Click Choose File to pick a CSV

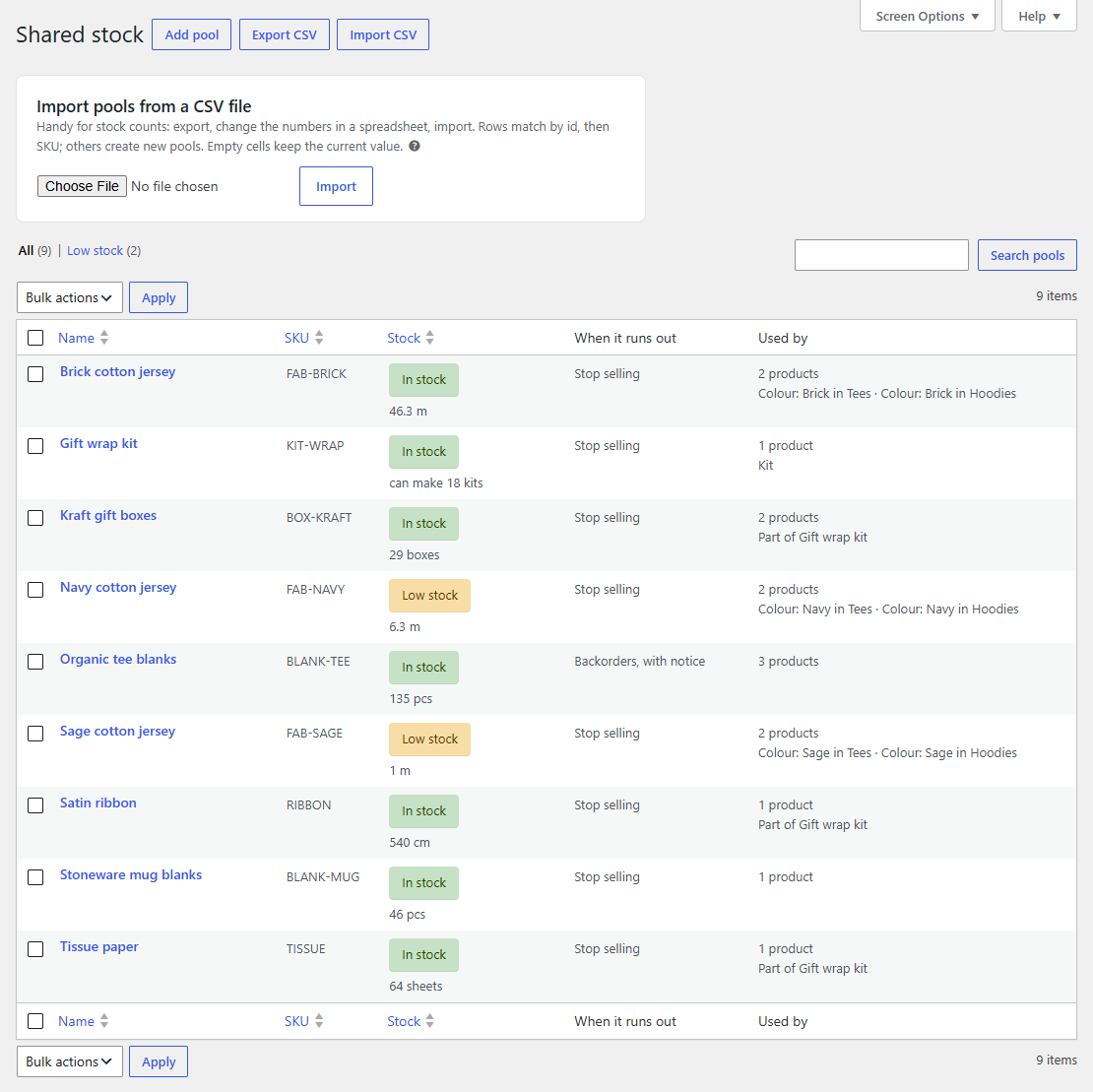point(83,186)
